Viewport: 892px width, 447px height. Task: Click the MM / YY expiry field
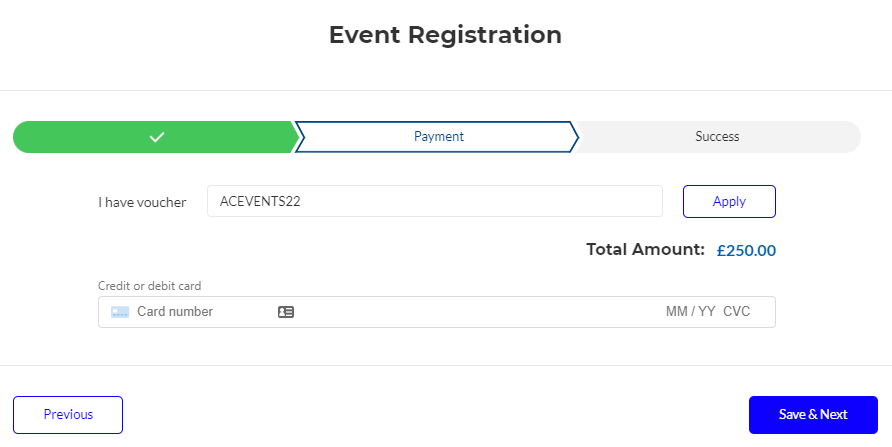[x=690, y=312]
